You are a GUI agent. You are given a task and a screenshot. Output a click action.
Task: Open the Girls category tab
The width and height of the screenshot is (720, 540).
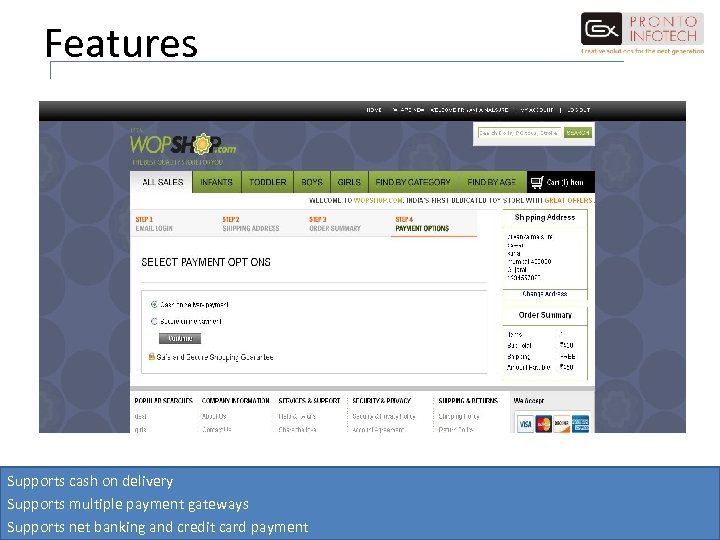pyautogui.click(x=349, y=182)
